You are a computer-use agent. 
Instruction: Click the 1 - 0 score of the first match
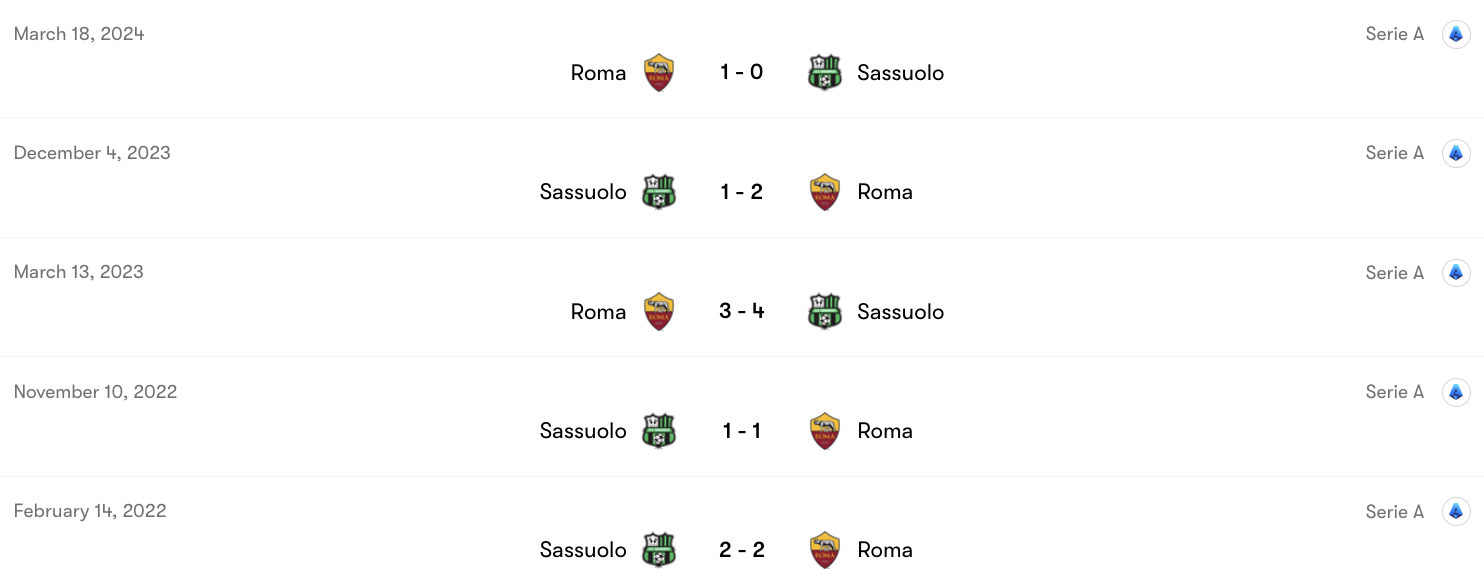[x=742, y=72]
